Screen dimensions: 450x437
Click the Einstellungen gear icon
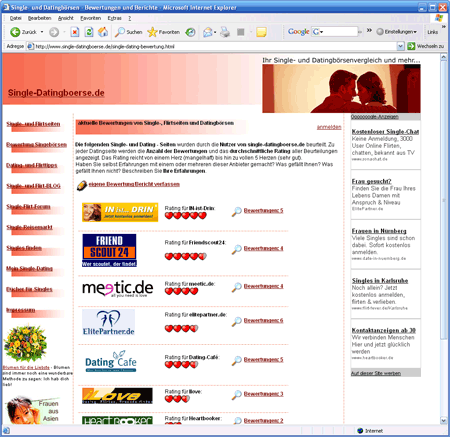click(380, 32)
